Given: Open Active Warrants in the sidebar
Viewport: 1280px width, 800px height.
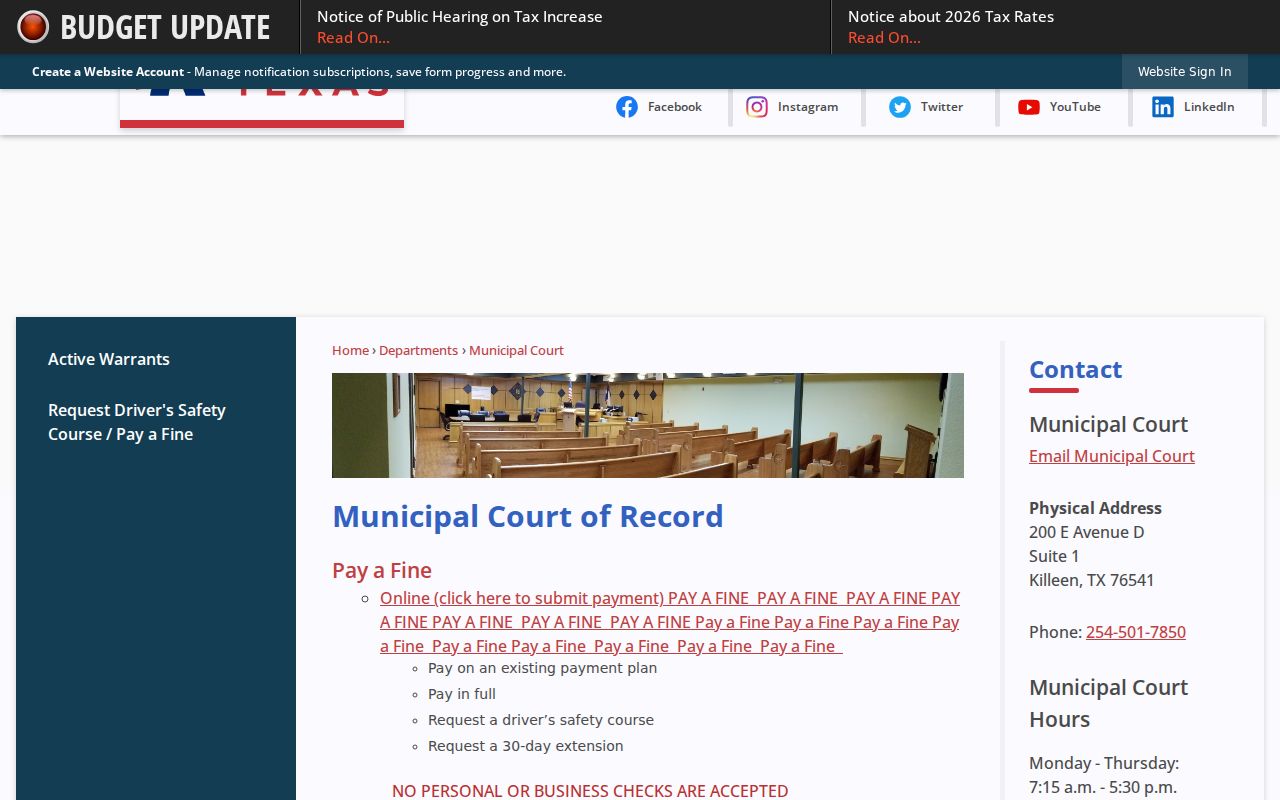Looking at the screenshot, I should click(109, 359).
